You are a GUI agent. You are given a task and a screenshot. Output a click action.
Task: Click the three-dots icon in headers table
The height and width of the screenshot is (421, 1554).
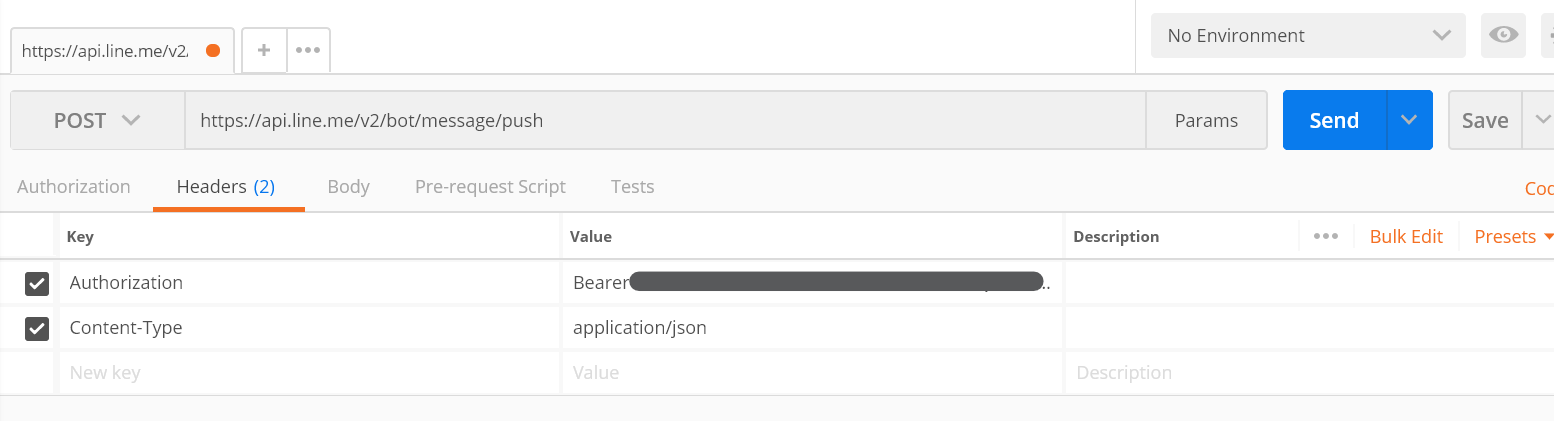1326,237
